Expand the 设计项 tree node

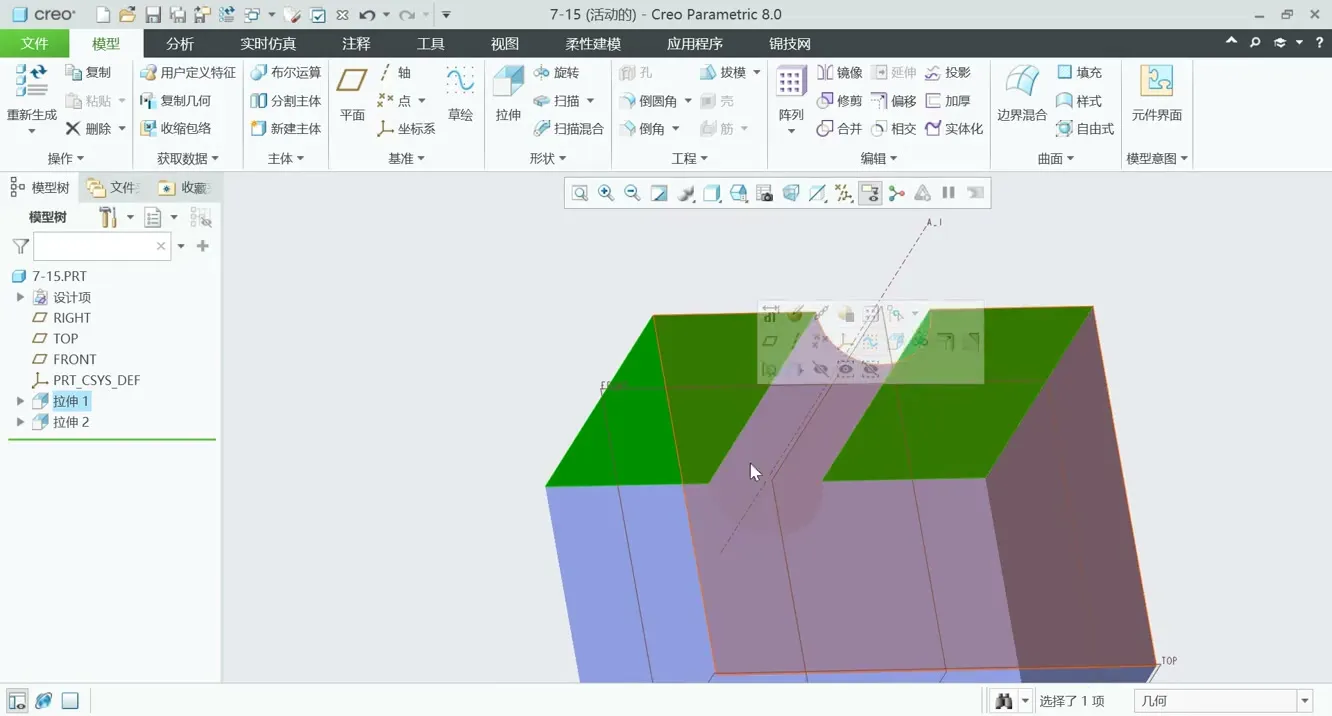click(x=20, y=297)
